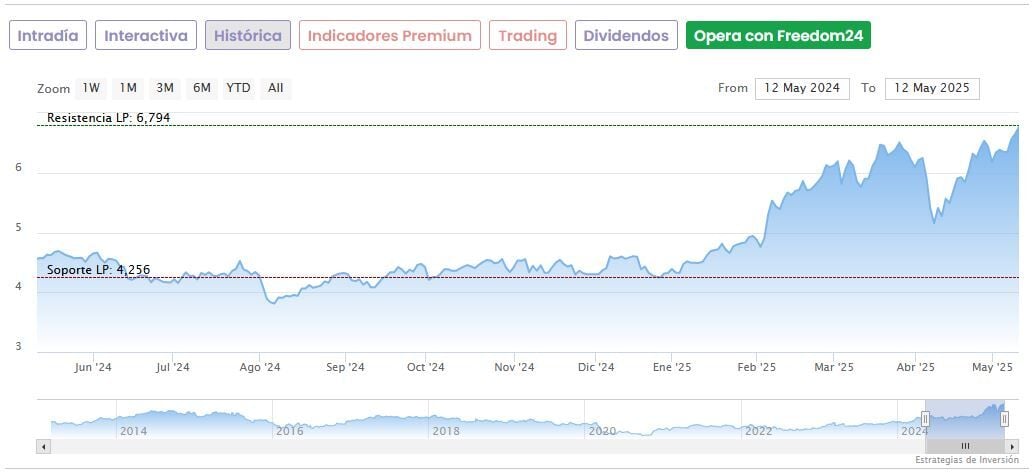1033x475 pixels.
Task: Open the Estrategias de Inversión credit link
Action: [x=966, y=460]
